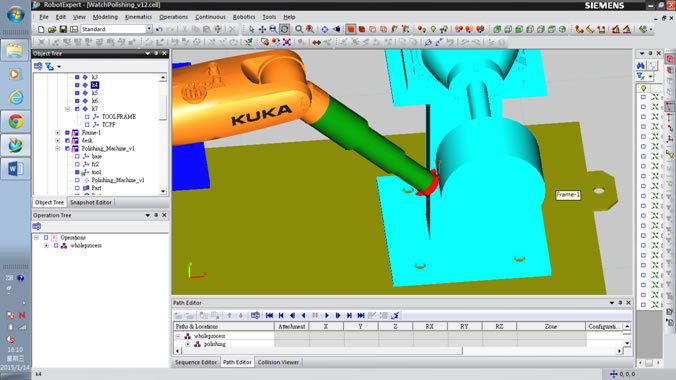Expand the desk tree node
This screenshot has width=676, height=380.
tap(57, 141)
